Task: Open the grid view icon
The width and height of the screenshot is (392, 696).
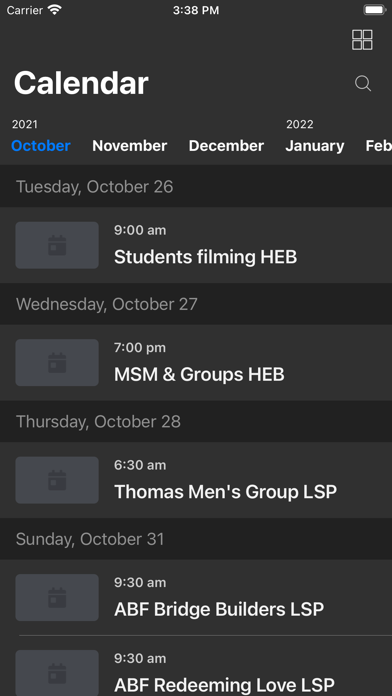Action: pyautogui.click(x=362, y=40)
